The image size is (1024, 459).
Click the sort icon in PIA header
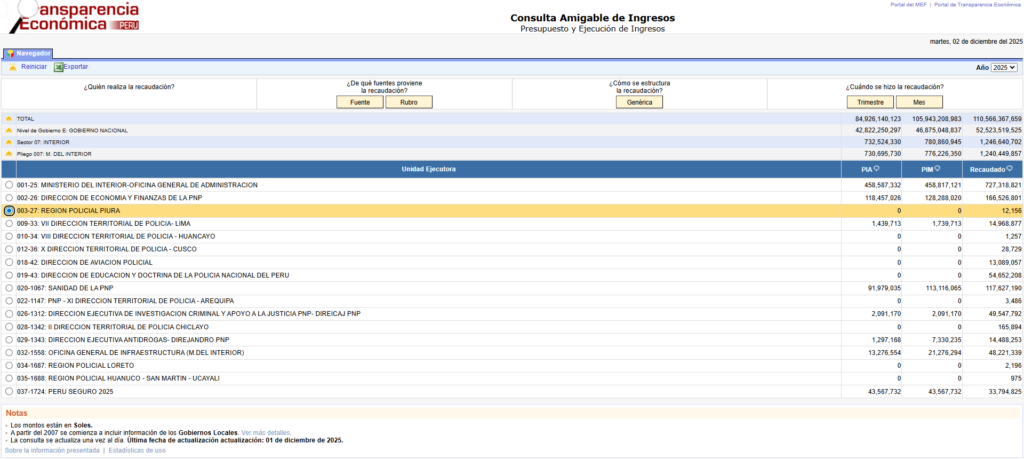(x=878, y=169)
